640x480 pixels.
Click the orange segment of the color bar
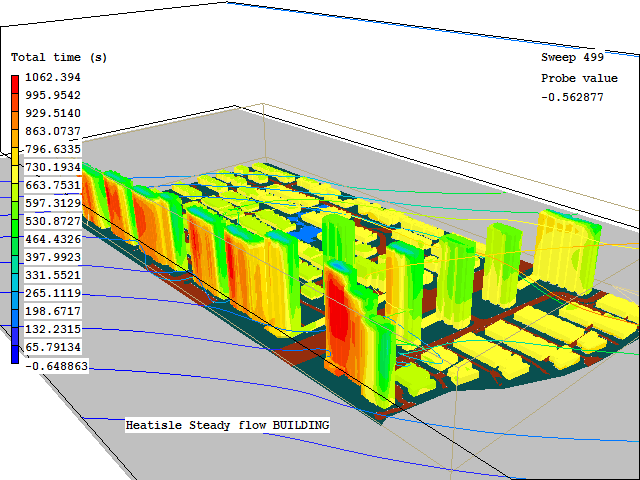click(14, 130)
